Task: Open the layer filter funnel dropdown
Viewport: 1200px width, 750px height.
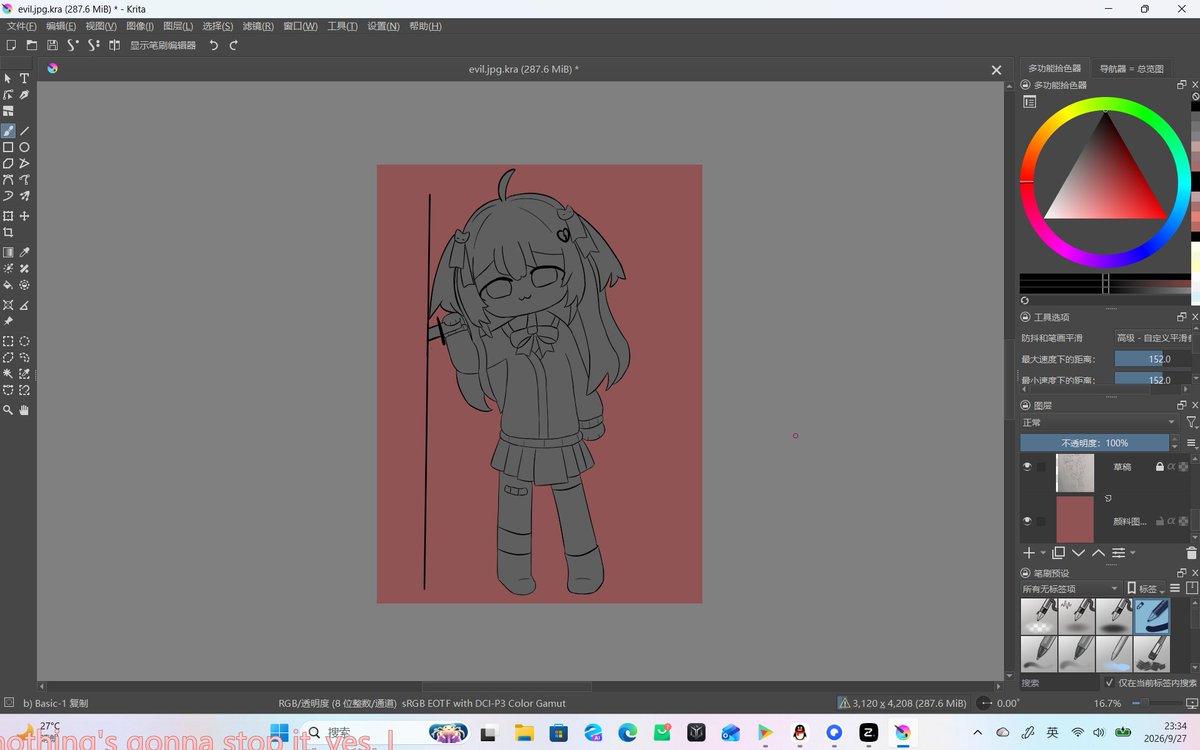Action: 1191,423
